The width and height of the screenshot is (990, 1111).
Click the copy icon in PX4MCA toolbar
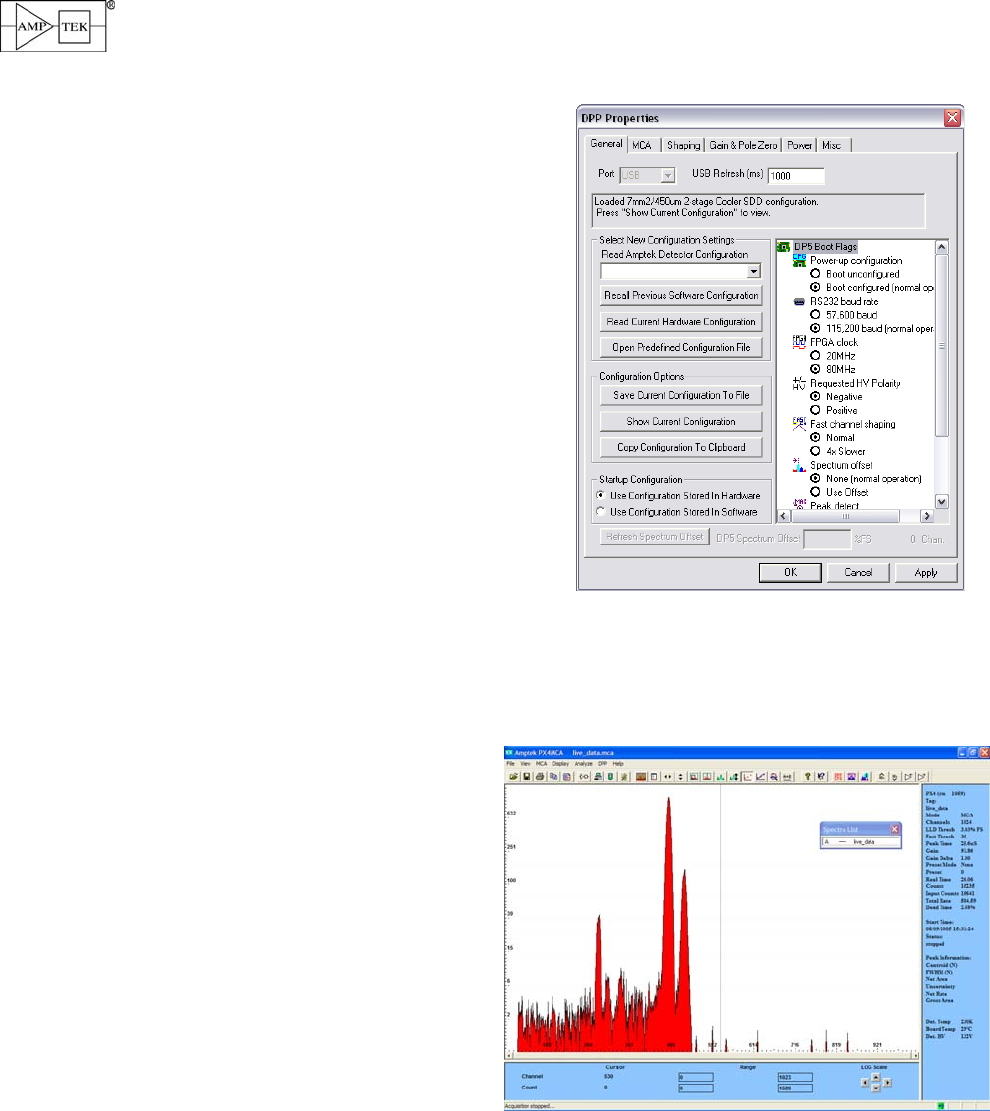(x=553, y=777)
